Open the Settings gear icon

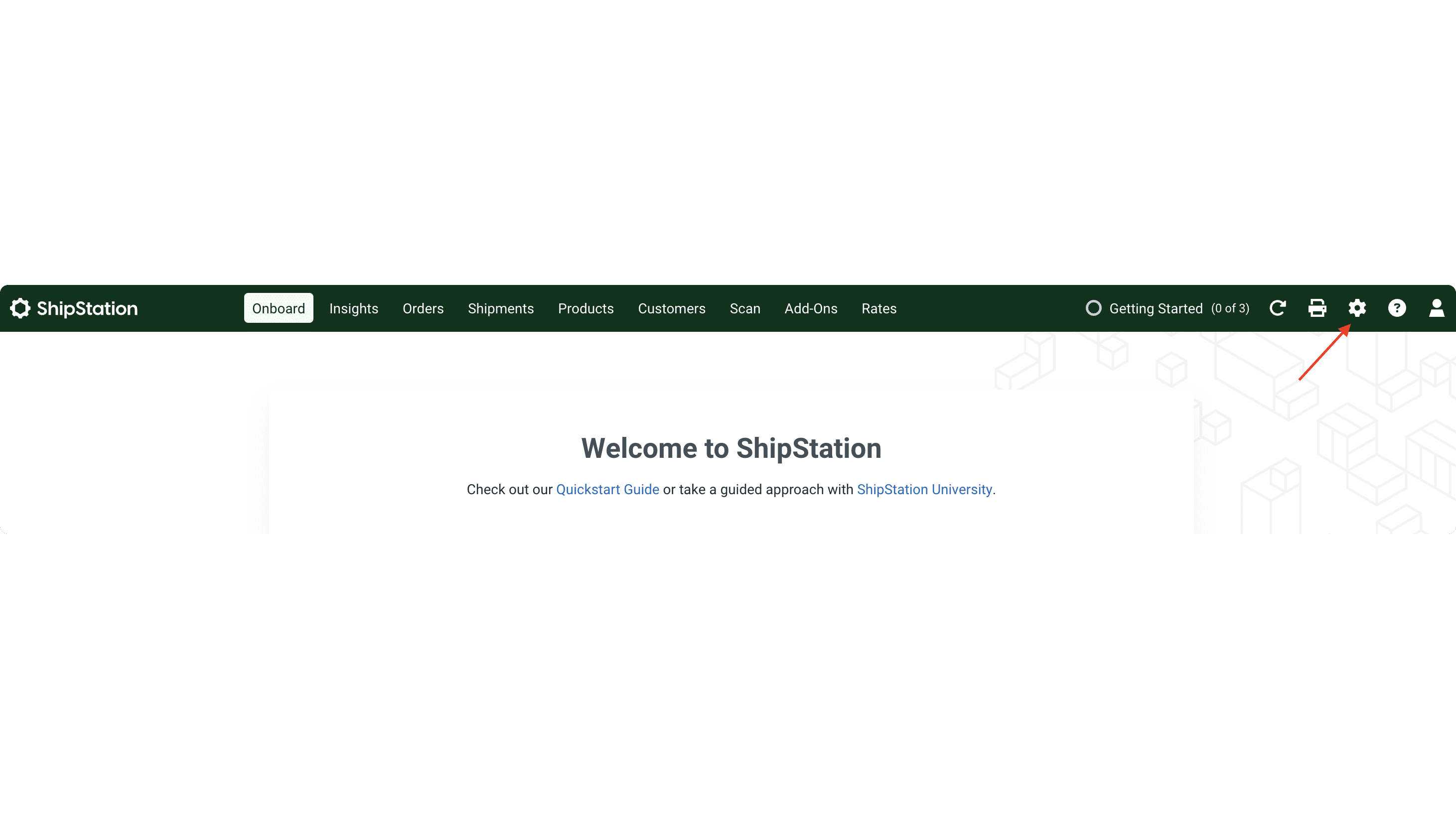pos(1356,308)
